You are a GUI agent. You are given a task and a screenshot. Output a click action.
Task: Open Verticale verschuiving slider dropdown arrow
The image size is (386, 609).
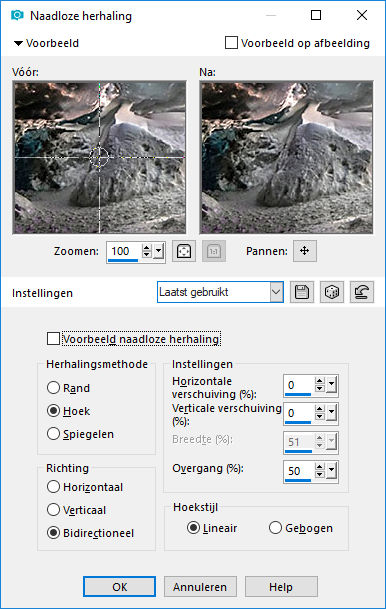click(331, 413)
